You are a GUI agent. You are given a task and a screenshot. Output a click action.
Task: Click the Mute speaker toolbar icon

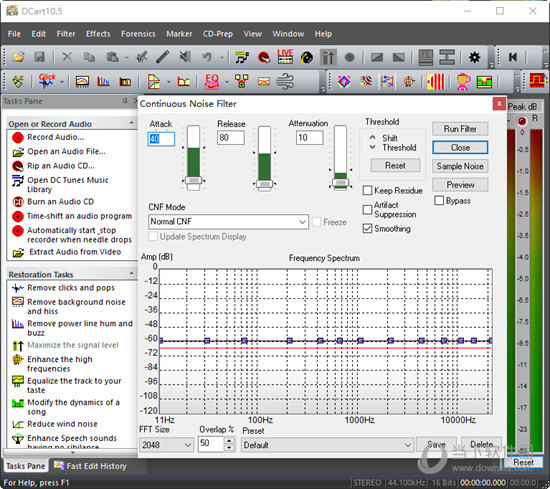click(185, 57)
